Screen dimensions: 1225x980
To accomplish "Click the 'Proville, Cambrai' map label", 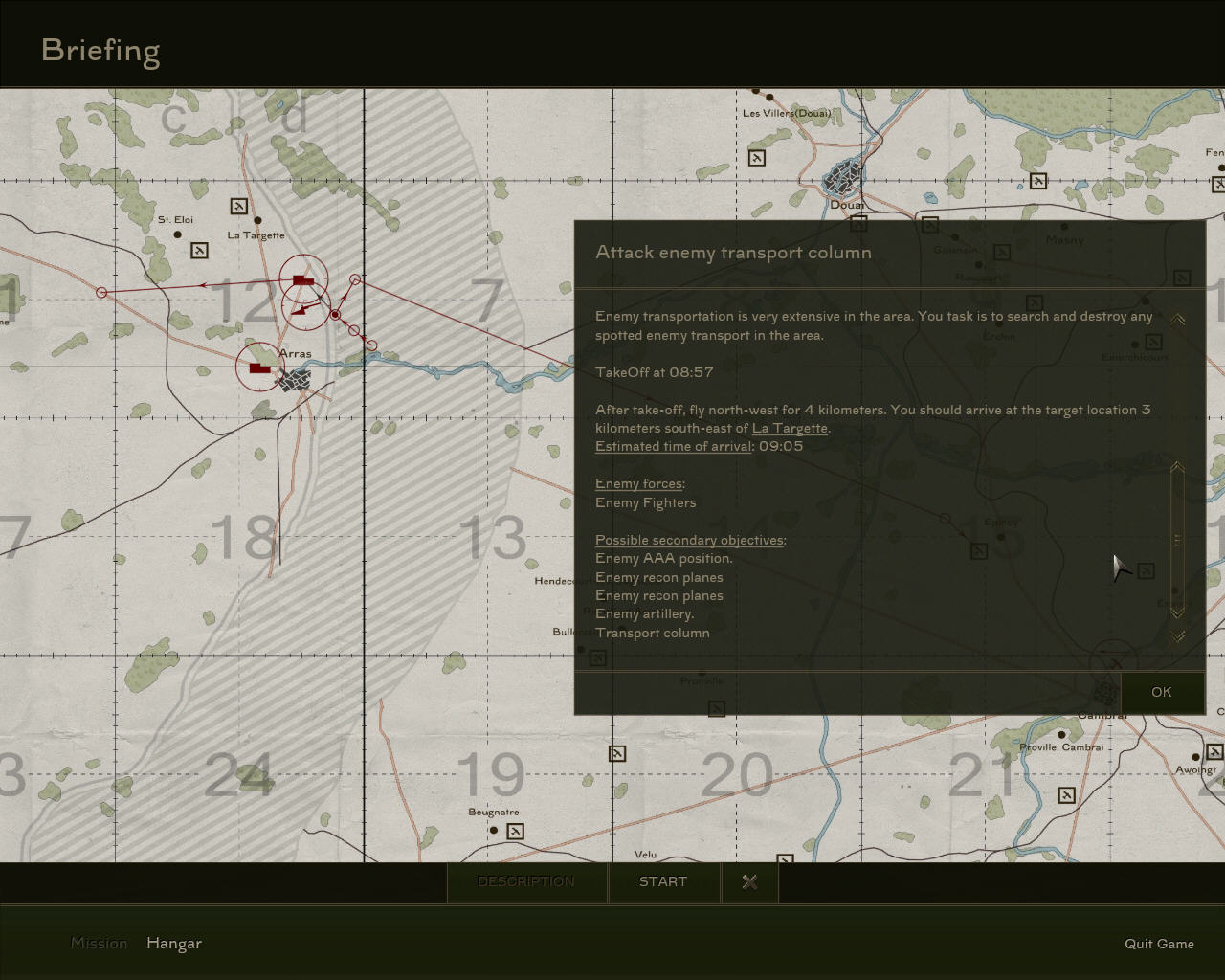I will tap(1061, 747).
